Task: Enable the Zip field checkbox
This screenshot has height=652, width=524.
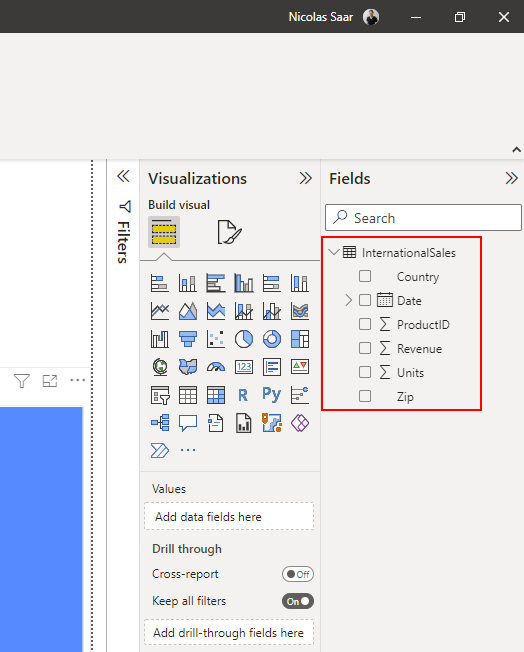Action: tap(365, 396)
